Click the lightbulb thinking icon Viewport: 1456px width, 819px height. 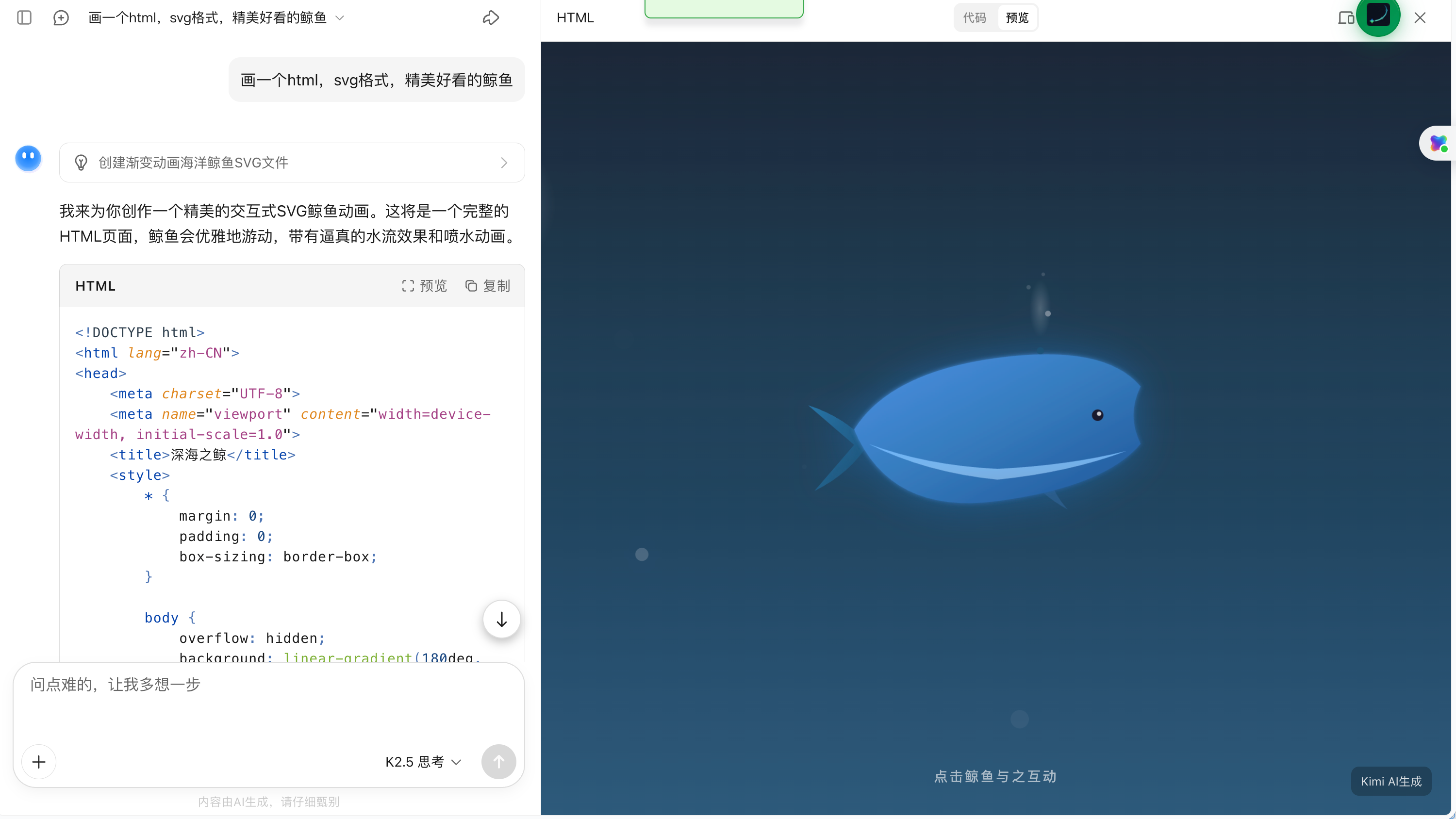tap(81, 163)
